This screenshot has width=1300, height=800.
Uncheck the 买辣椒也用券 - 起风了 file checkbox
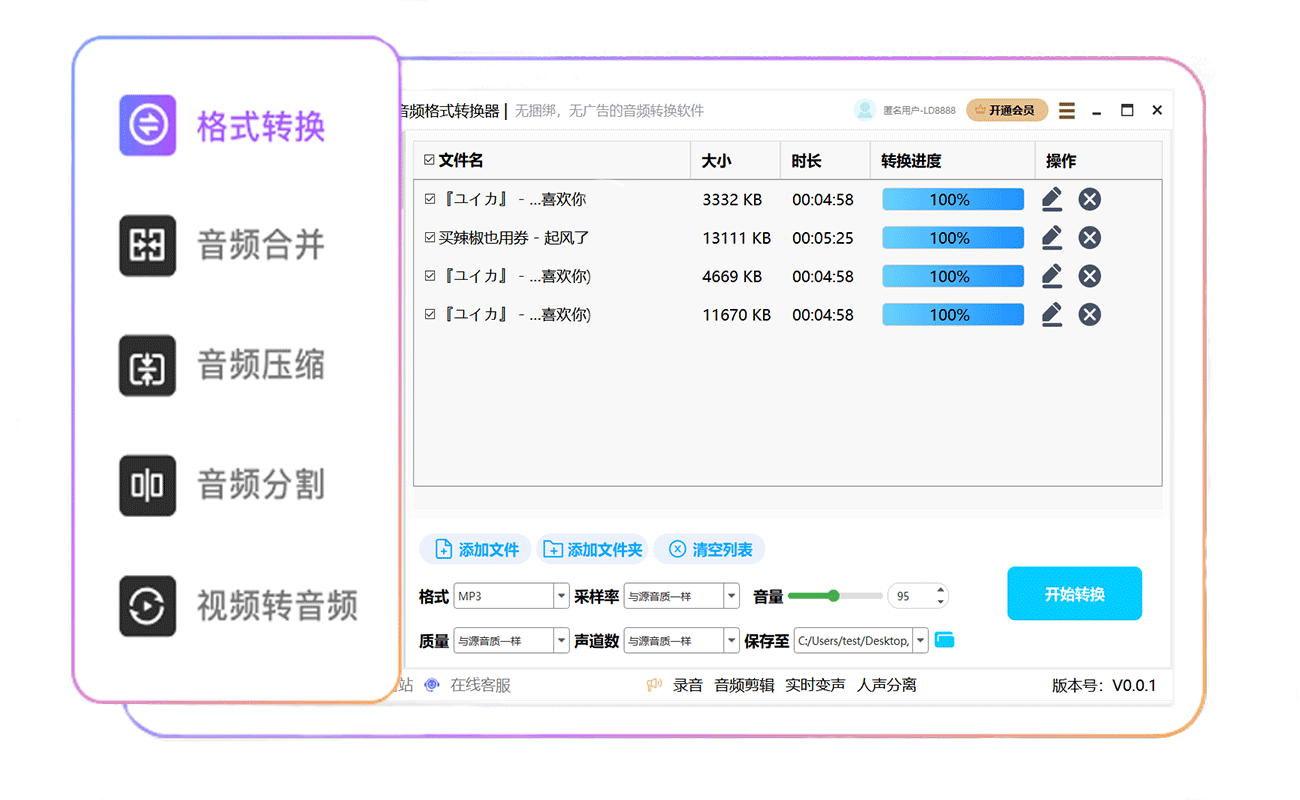(430, 238)
